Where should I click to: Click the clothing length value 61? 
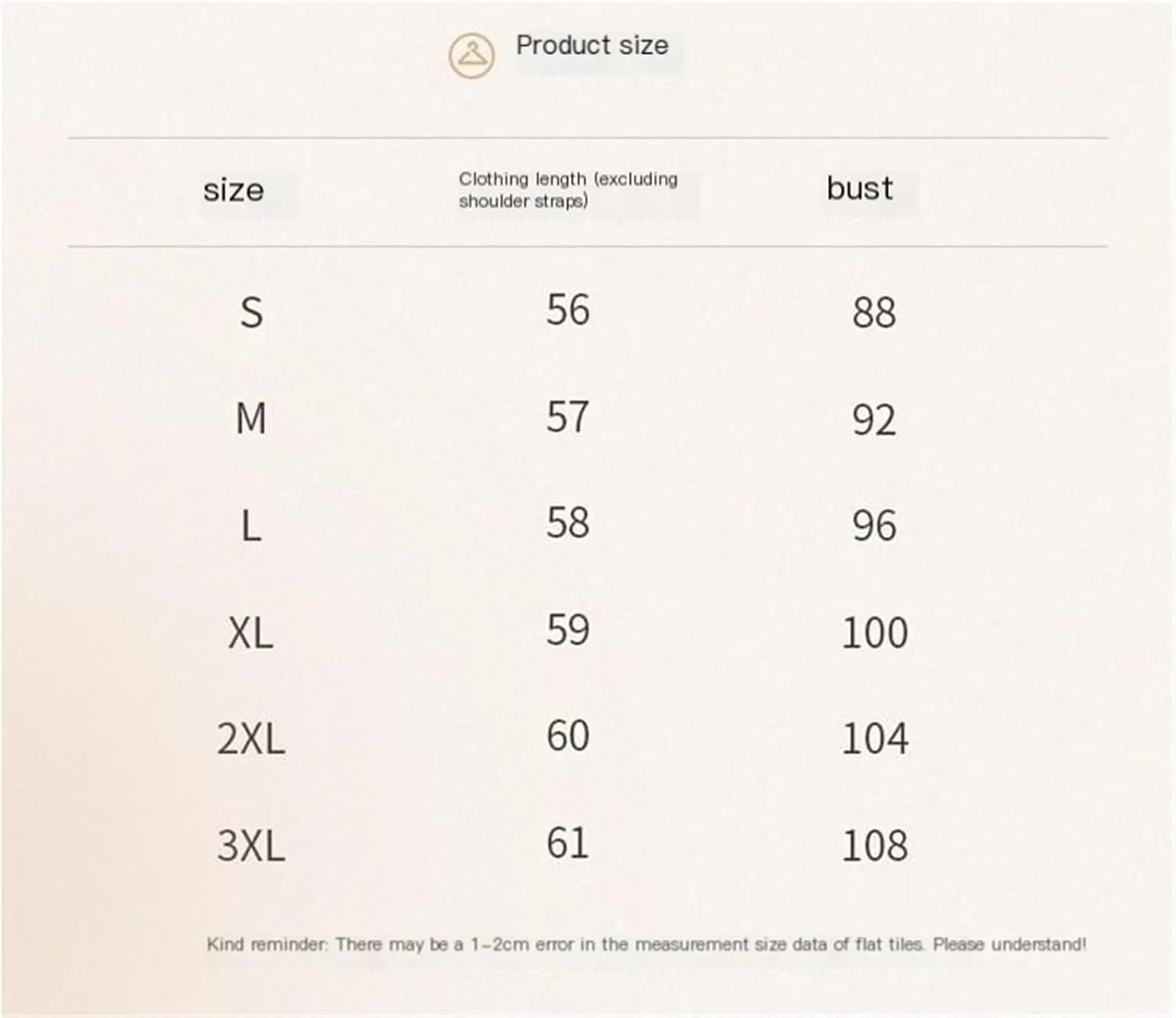click(568, 843)
